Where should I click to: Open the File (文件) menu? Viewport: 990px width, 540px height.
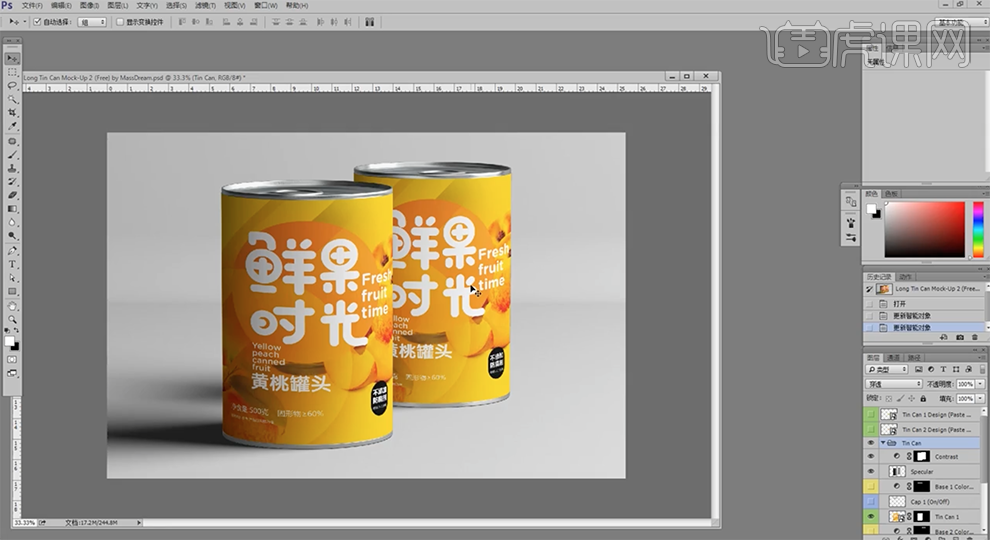tap(32, 6)
